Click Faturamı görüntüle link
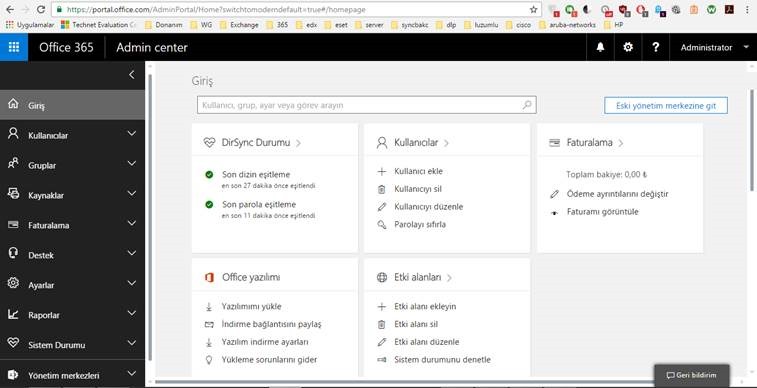The image size is (757, 388). click(x=603, y=212)
